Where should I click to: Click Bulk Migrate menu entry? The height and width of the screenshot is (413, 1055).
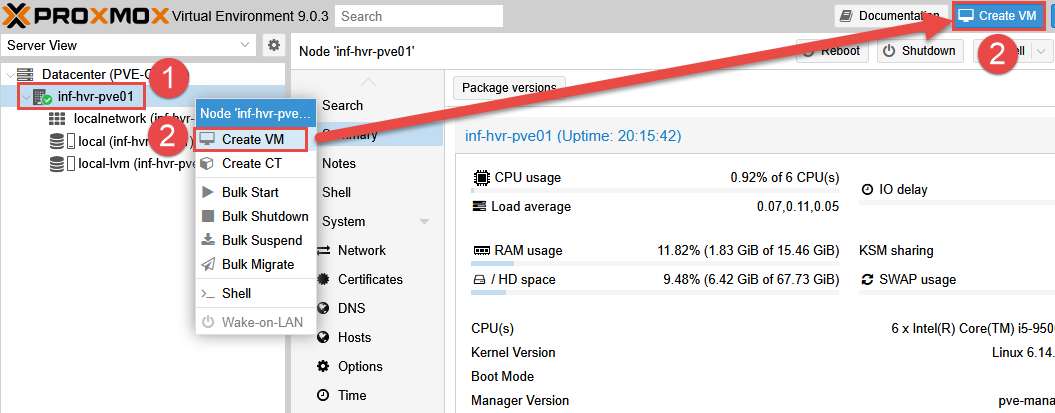click(257, 265)
